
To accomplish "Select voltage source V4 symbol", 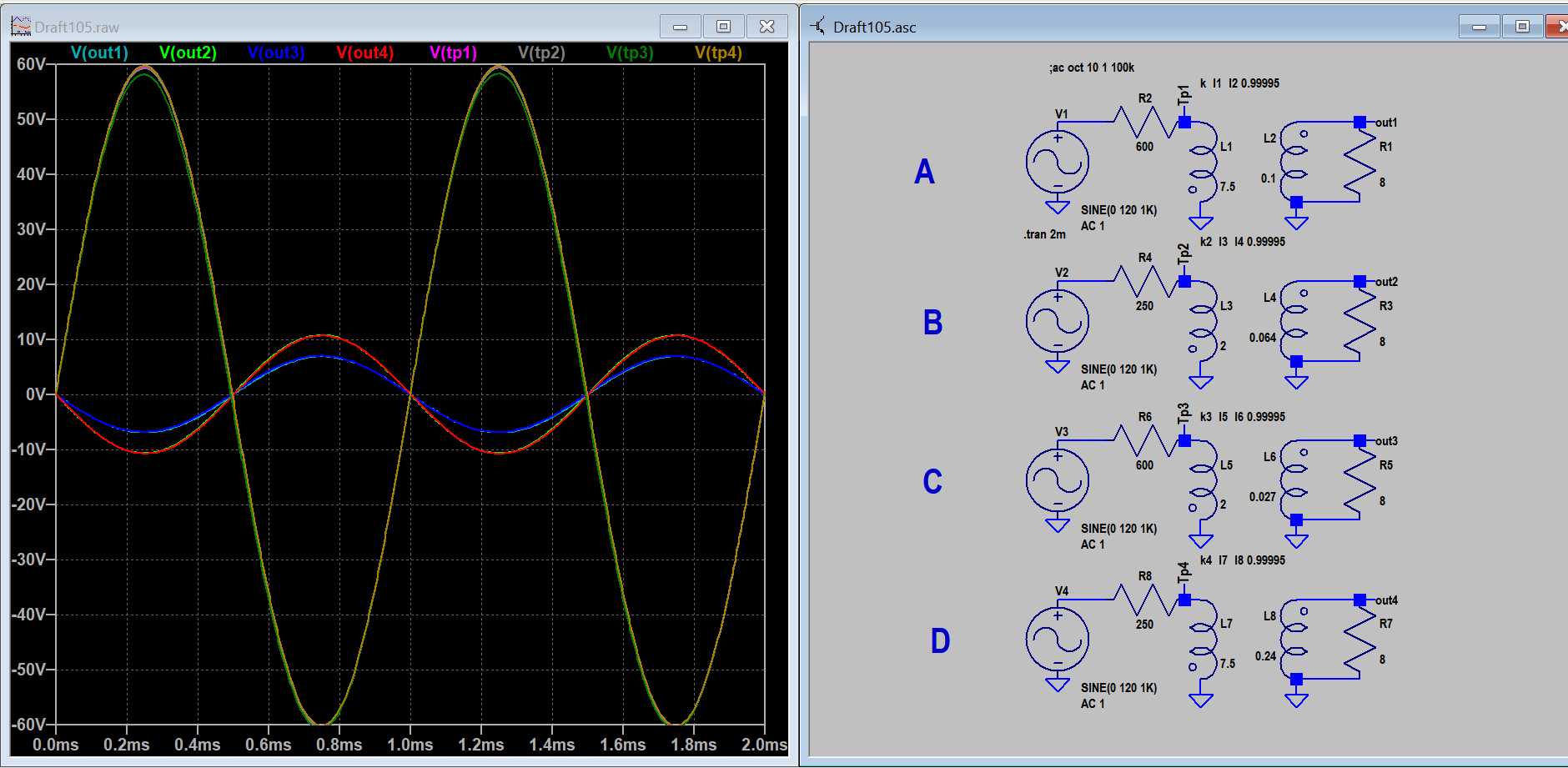I will click(x=1058, y=640).
